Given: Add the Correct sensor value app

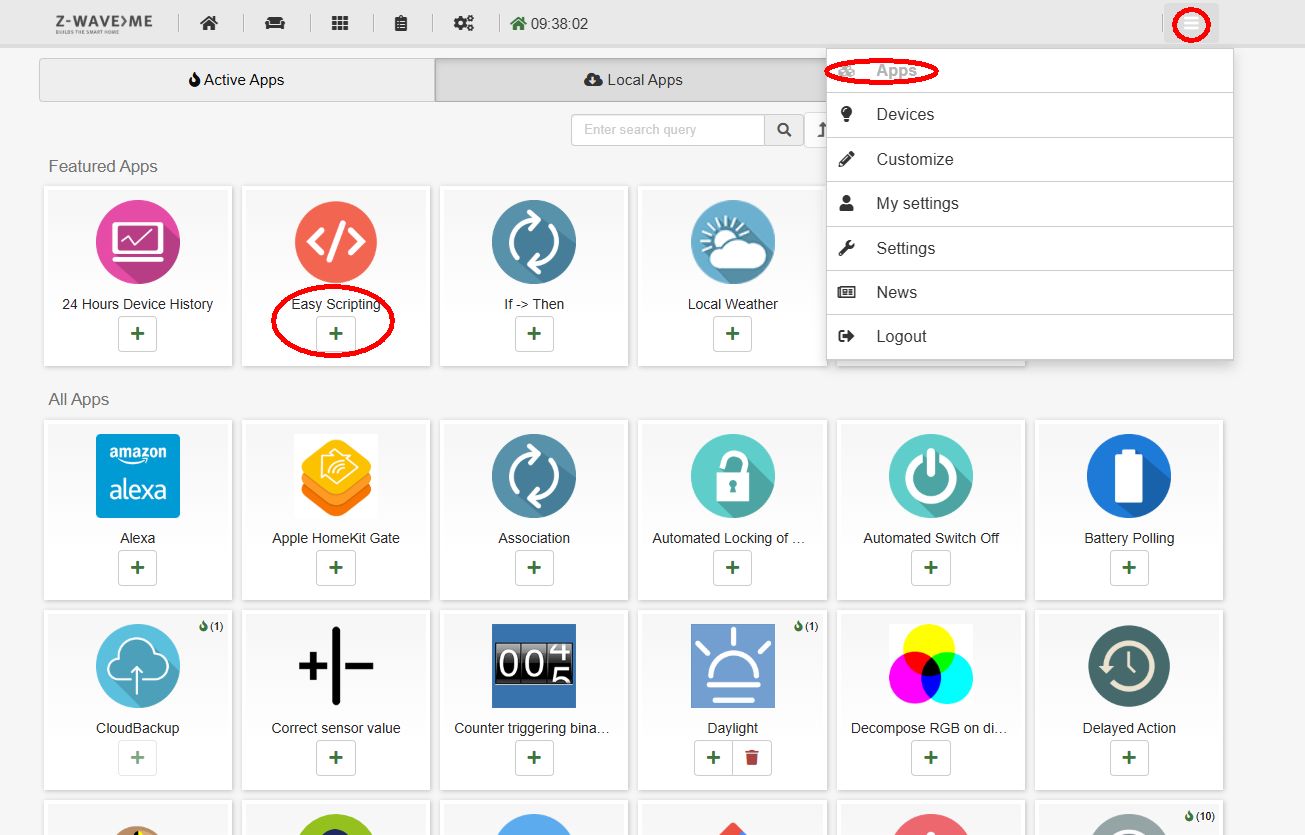Looking at the screenshot, I should pyautogui.click(x=336, y=758).
